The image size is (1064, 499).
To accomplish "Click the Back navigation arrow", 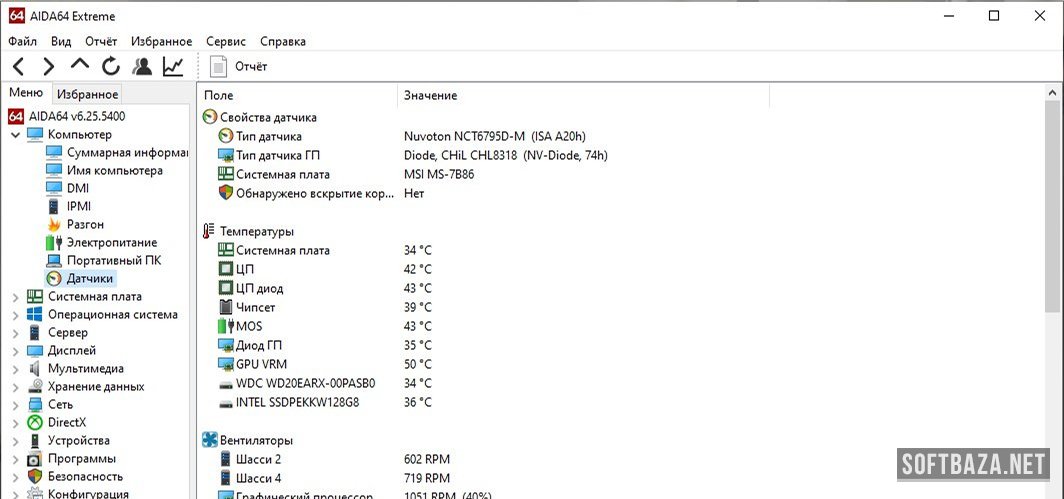I will [x=19, y=67].
